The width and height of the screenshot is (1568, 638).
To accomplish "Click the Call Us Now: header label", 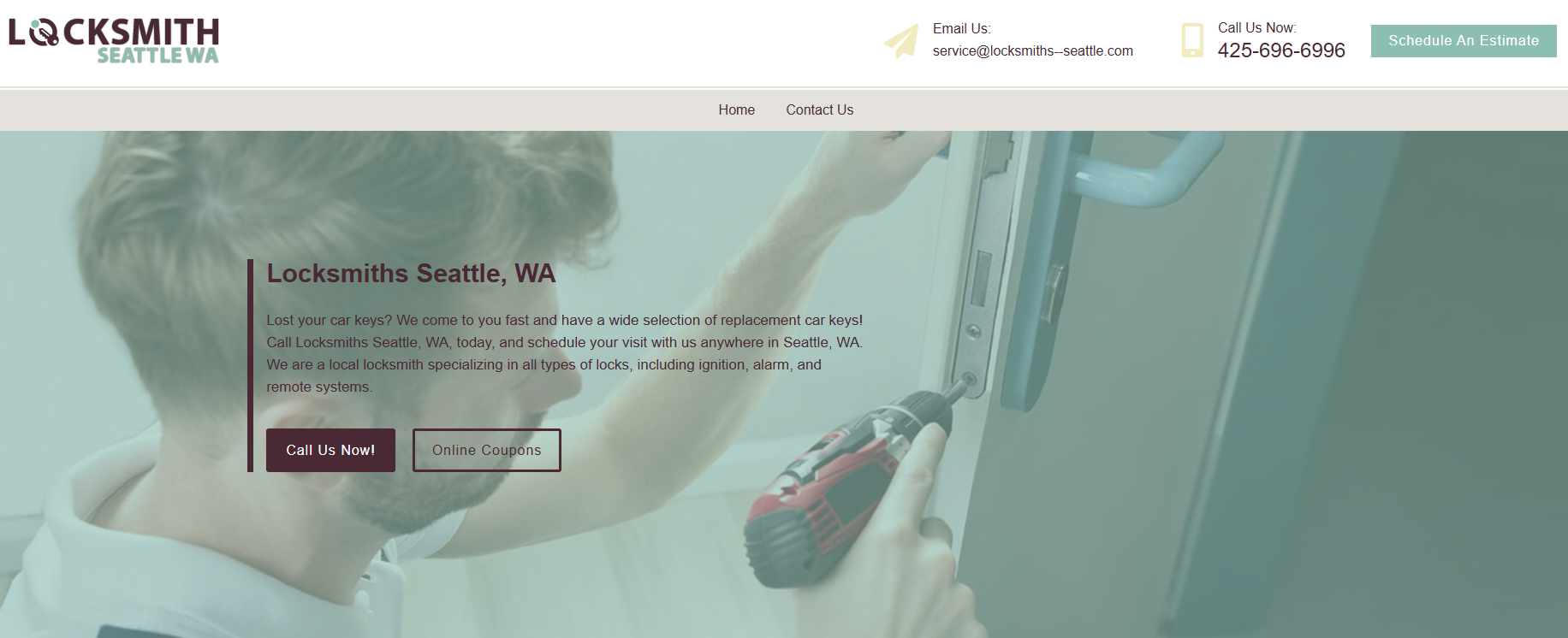I will click(1257, 27).
